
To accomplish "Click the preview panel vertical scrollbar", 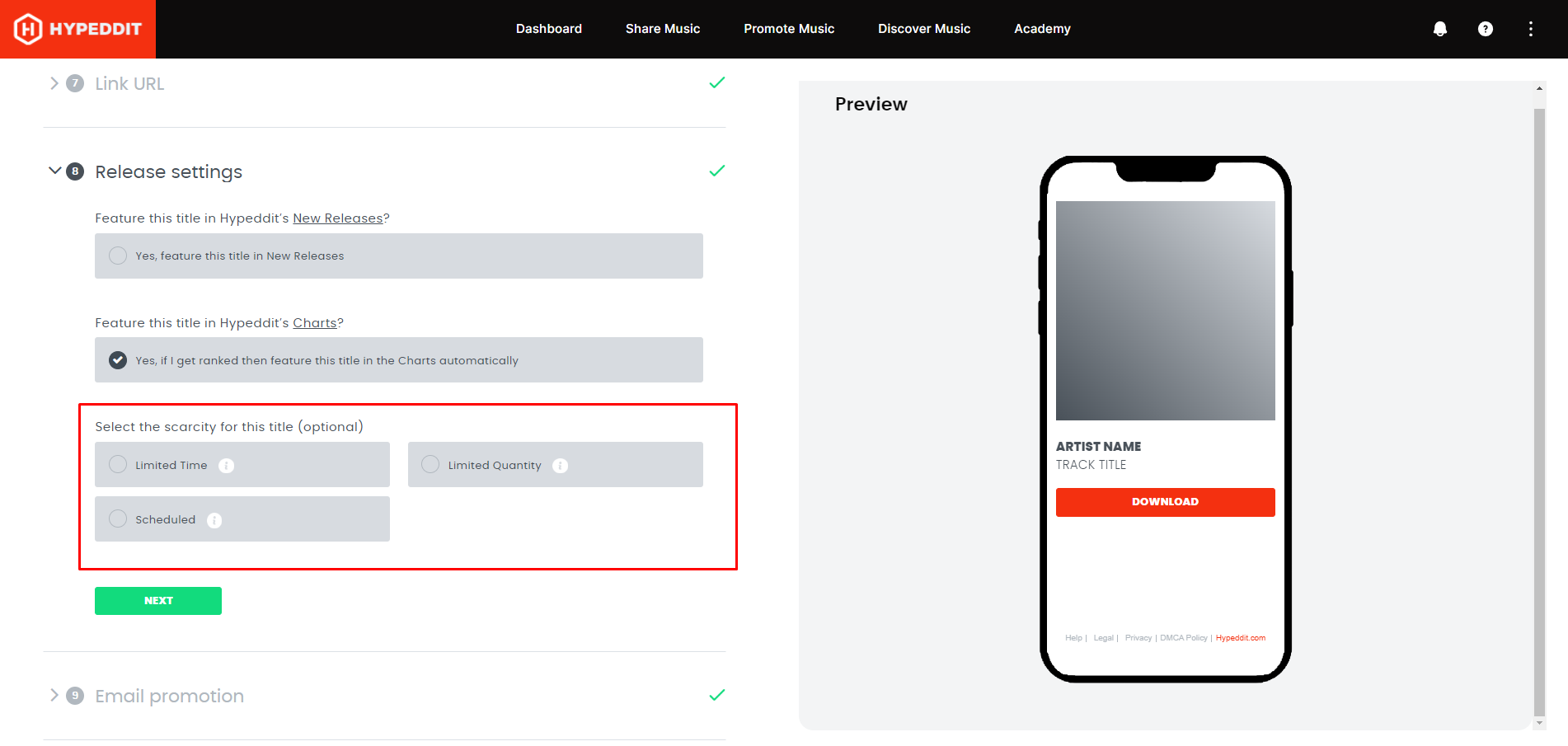I will click(x=1538, y=412).
